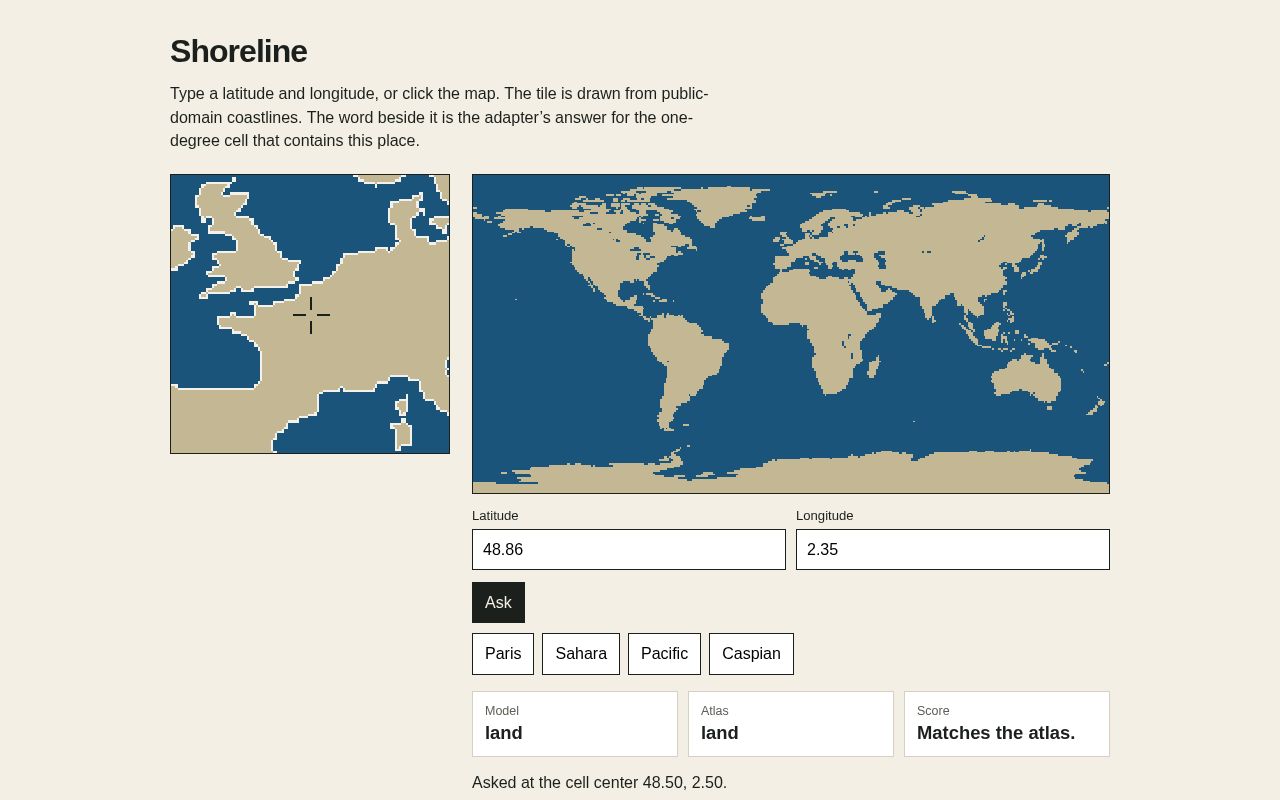The width and height of the screenshot is (1280, 800).
Task: Click the Model result card
Action: tap(575, 724)
